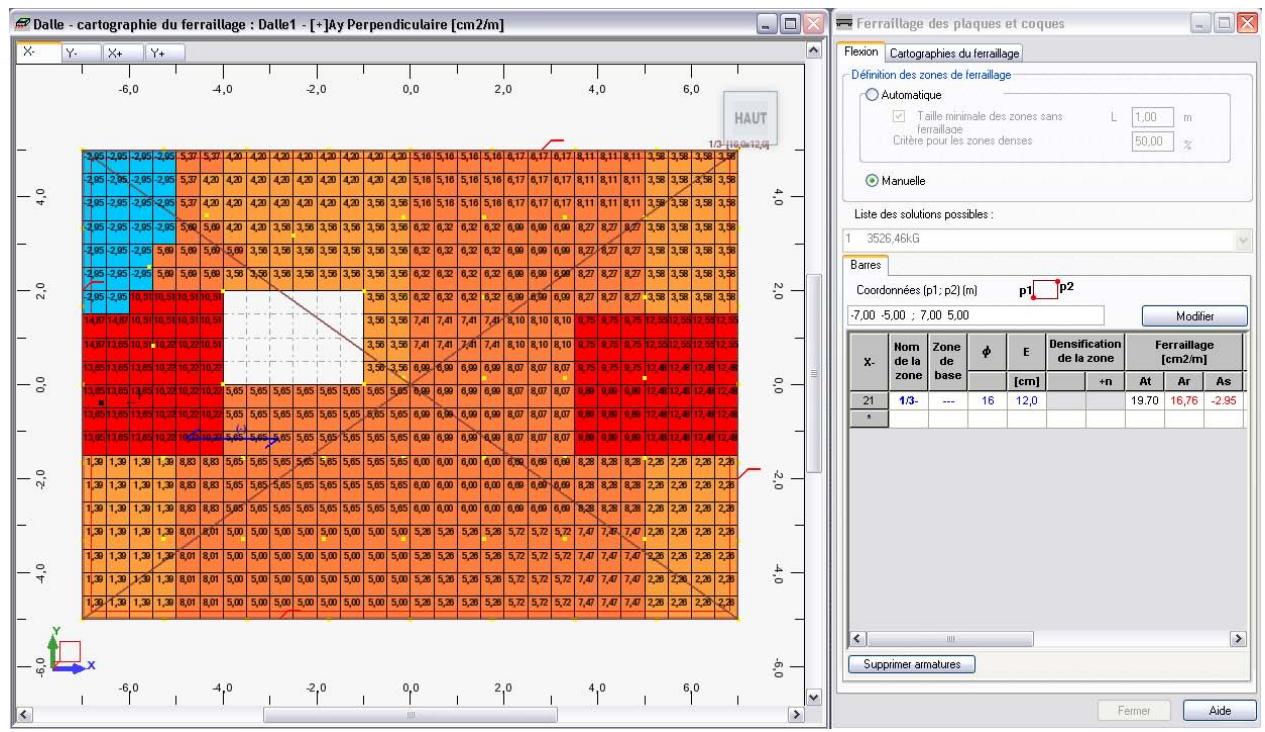Viewport: 1265px width, 732px height.
Task: Choose the Manuelle radio option
Action: (874, 182)
